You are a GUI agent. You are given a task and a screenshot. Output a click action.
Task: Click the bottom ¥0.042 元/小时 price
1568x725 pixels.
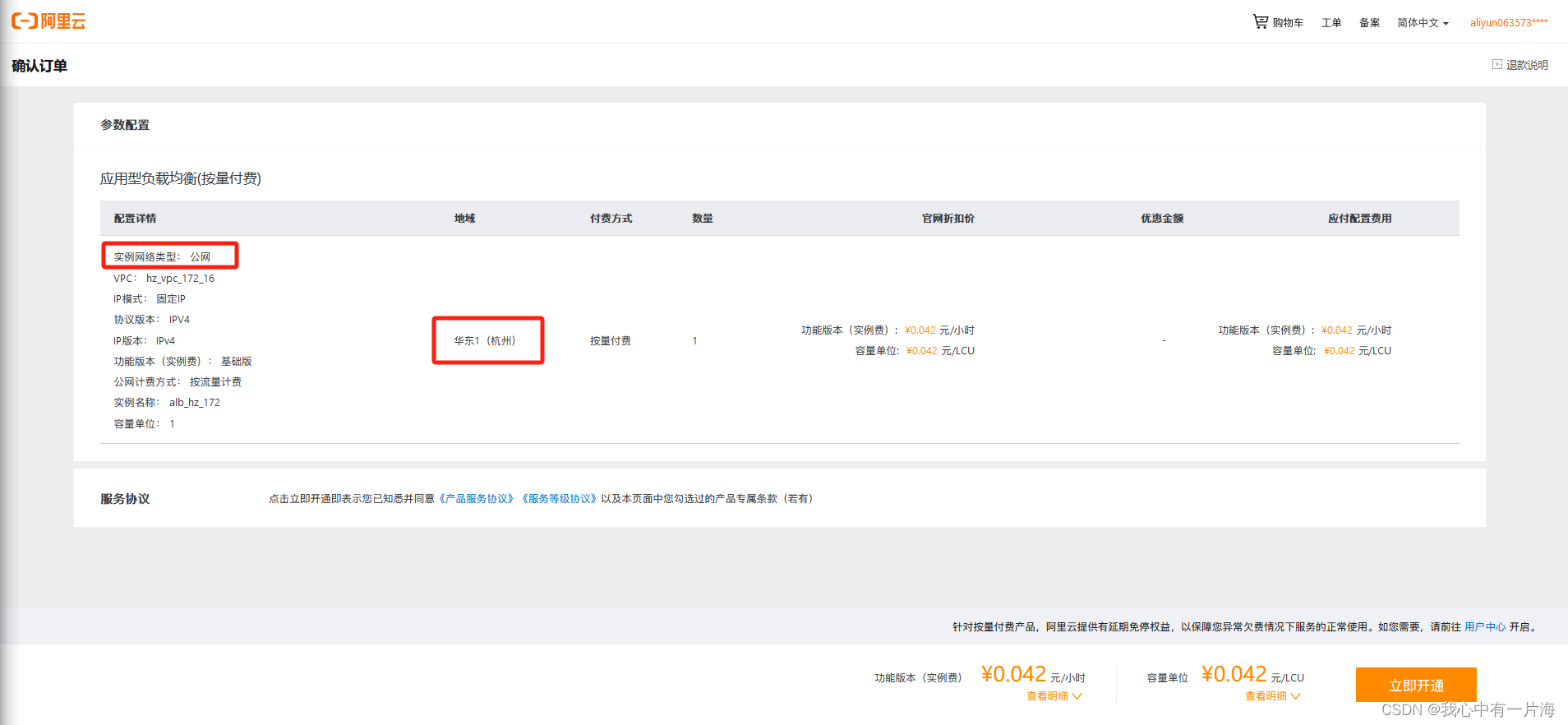click(1033, 675)
